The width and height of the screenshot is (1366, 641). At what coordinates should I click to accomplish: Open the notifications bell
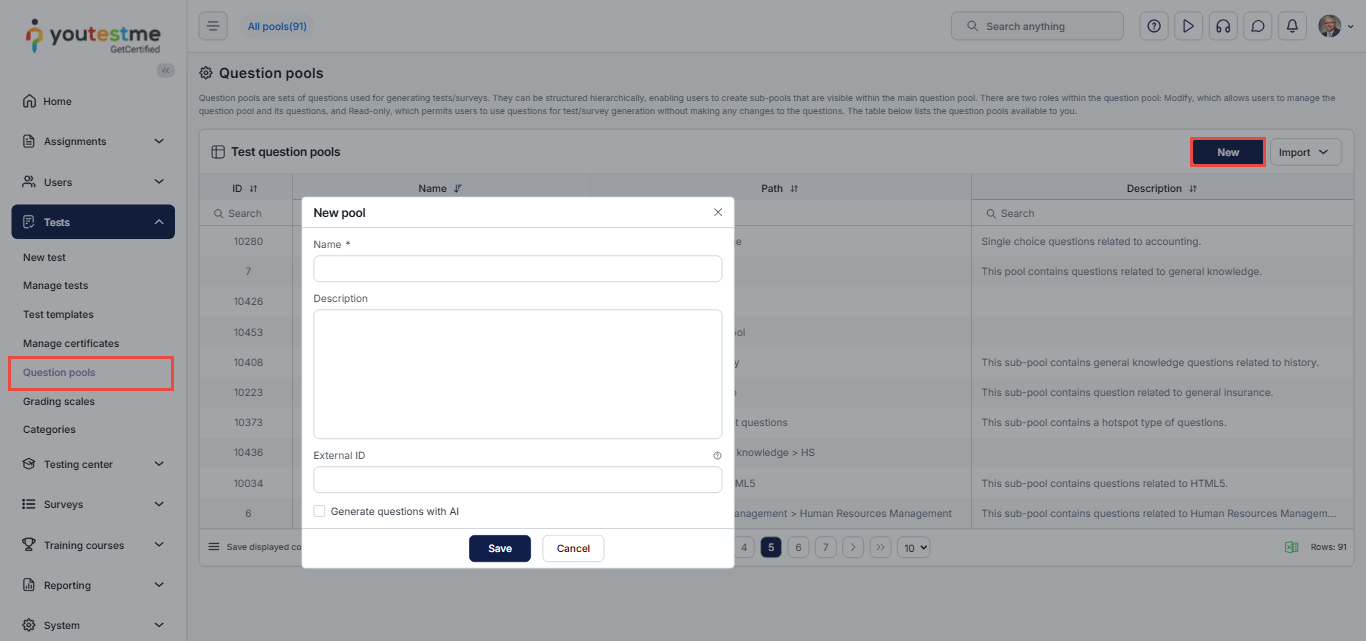pyautogui.click(x=1292, y=26)
